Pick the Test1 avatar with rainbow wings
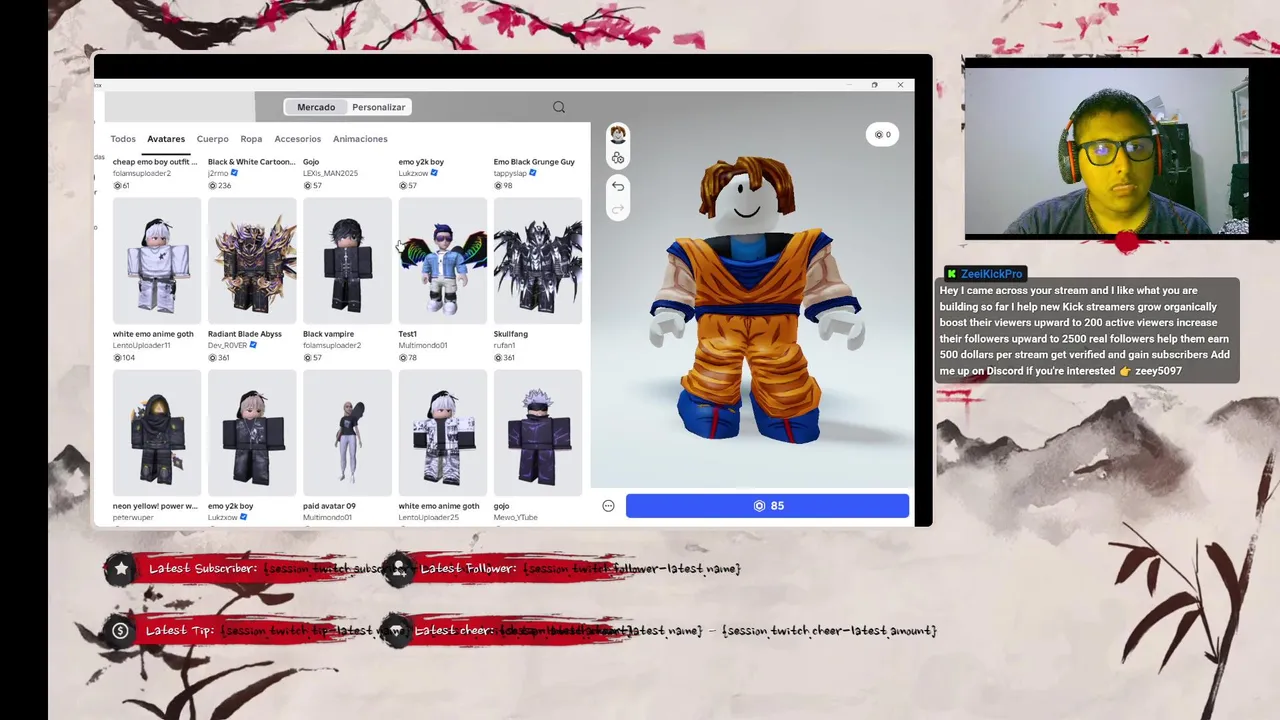The width and height of the screenshot is (1280, 720). pos(443,261)
